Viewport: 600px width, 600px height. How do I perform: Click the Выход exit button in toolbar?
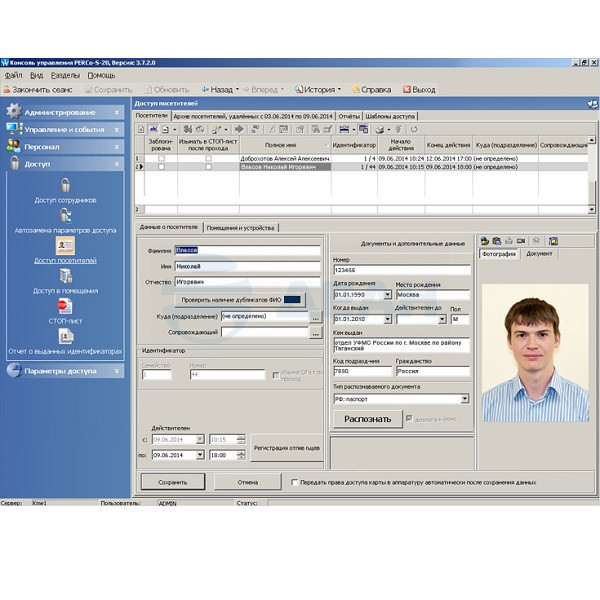click(x=419, y=89)
